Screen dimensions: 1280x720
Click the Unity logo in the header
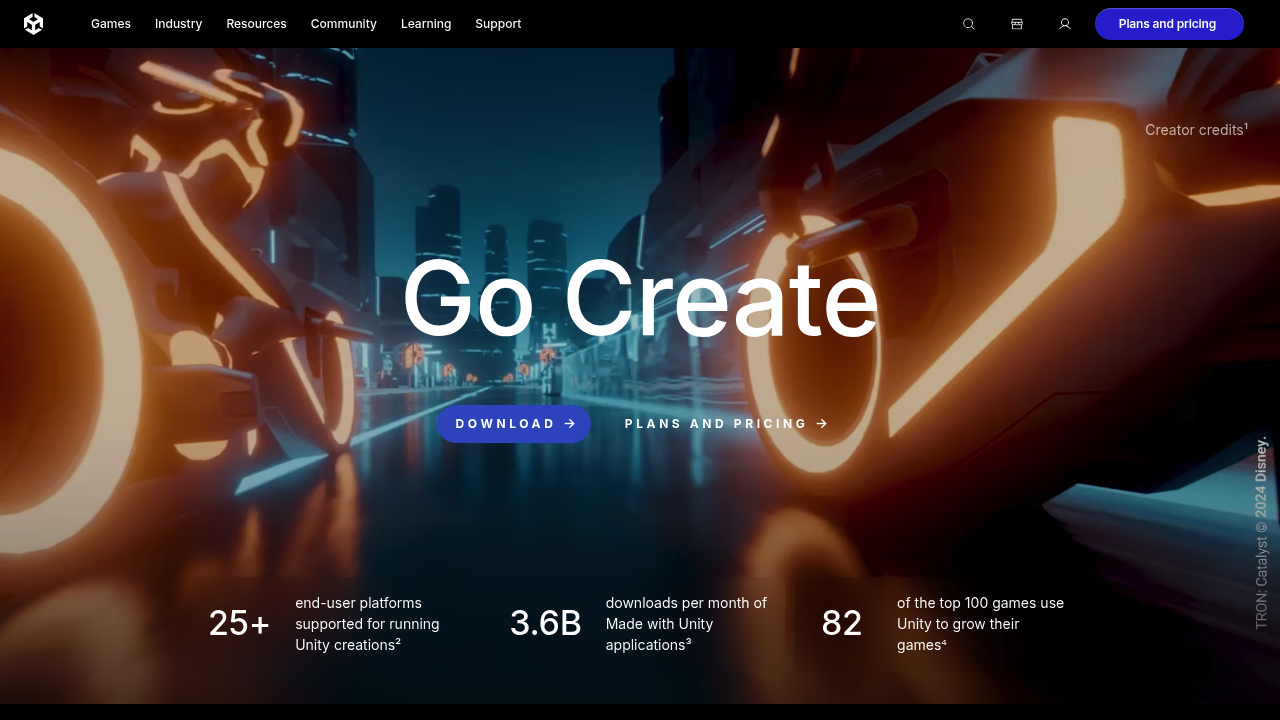[34, 24]
